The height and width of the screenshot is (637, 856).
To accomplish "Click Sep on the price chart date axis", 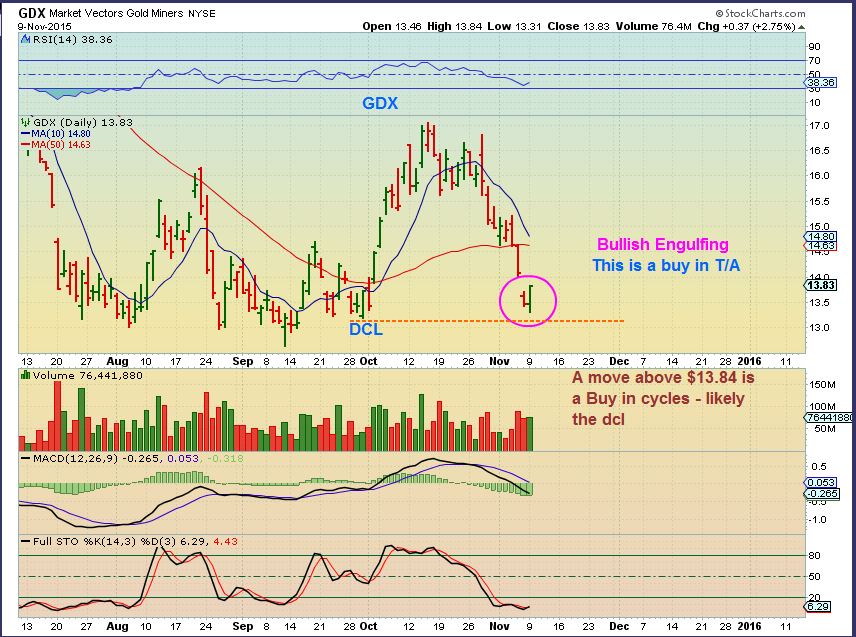I will click(x=242, y=361).
